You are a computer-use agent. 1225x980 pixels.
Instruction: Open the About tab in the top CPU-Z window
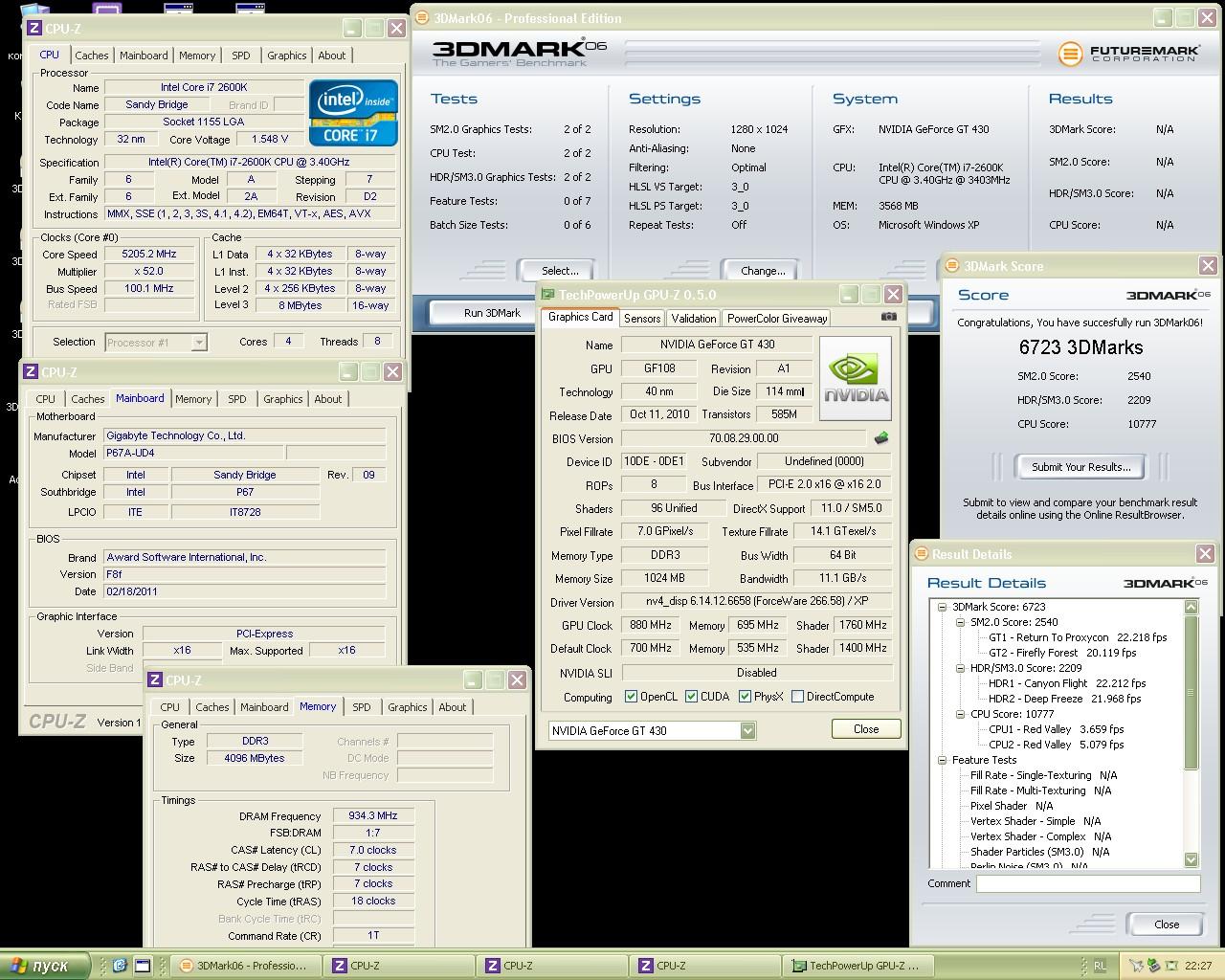click(x=332, y=56)
